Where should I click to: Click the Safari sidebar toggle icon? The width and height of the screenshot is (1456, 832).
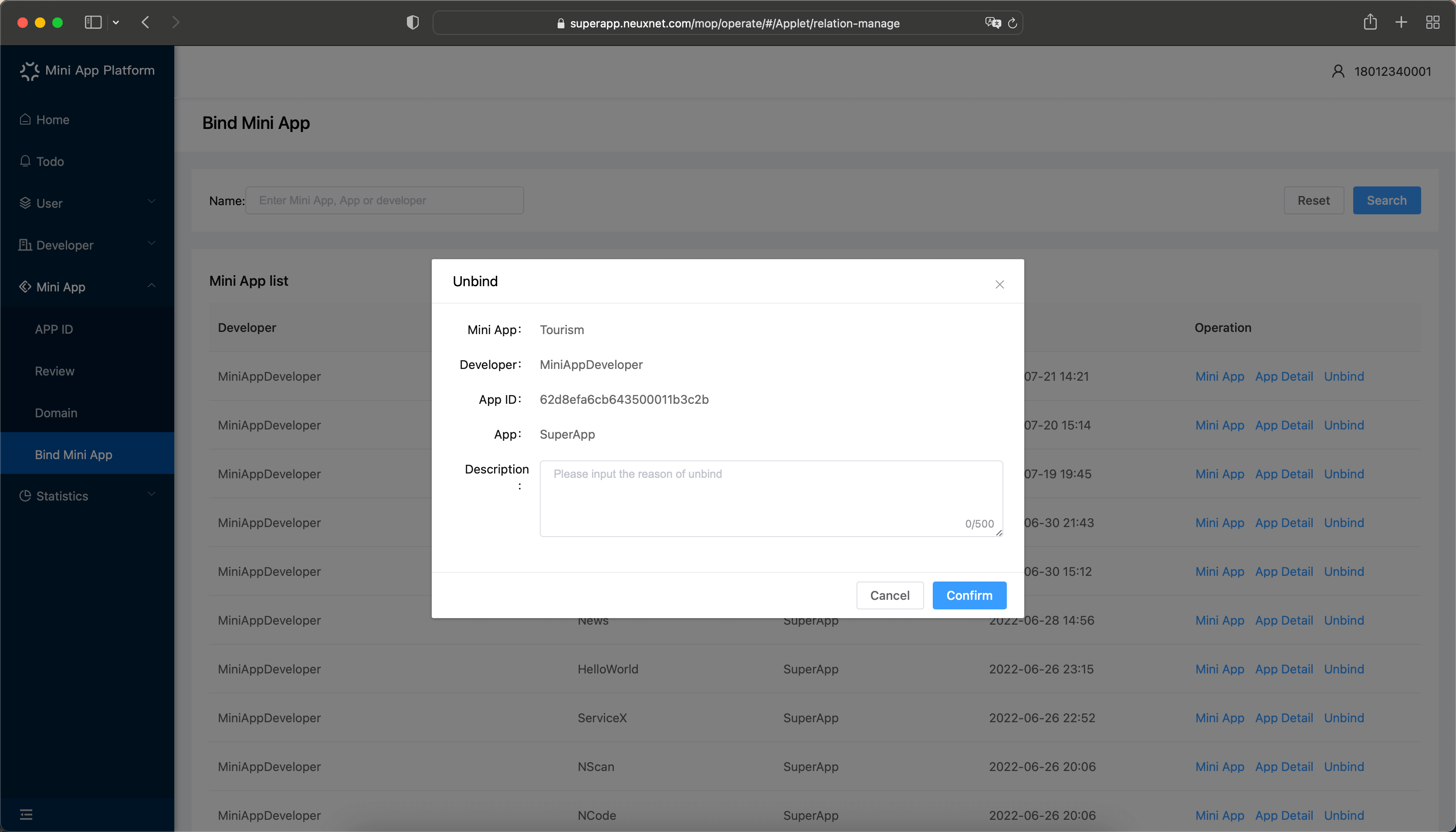pos(93,22)
